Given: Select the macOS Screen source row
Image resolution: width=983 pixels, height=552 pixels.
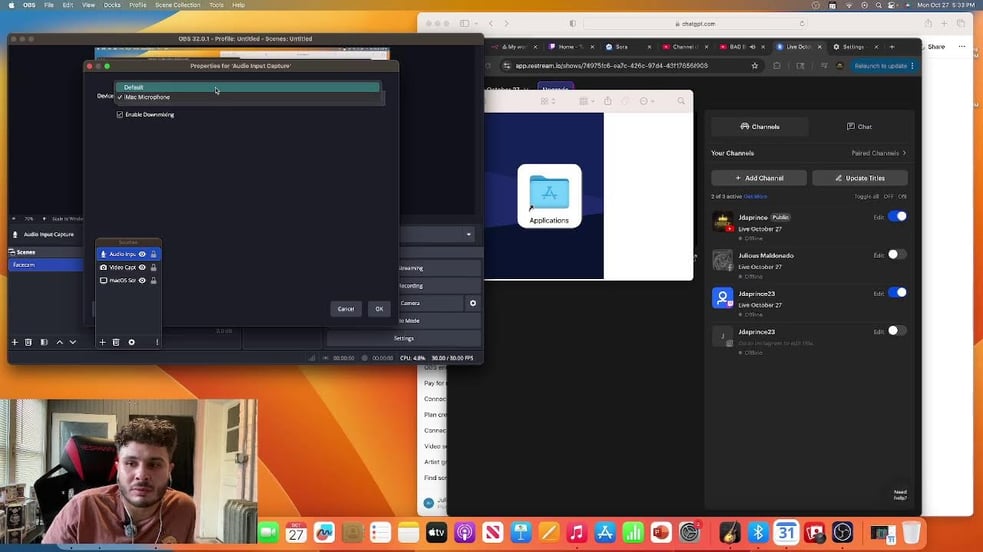Looking at the screenshot, I should (x=129, y=281).
